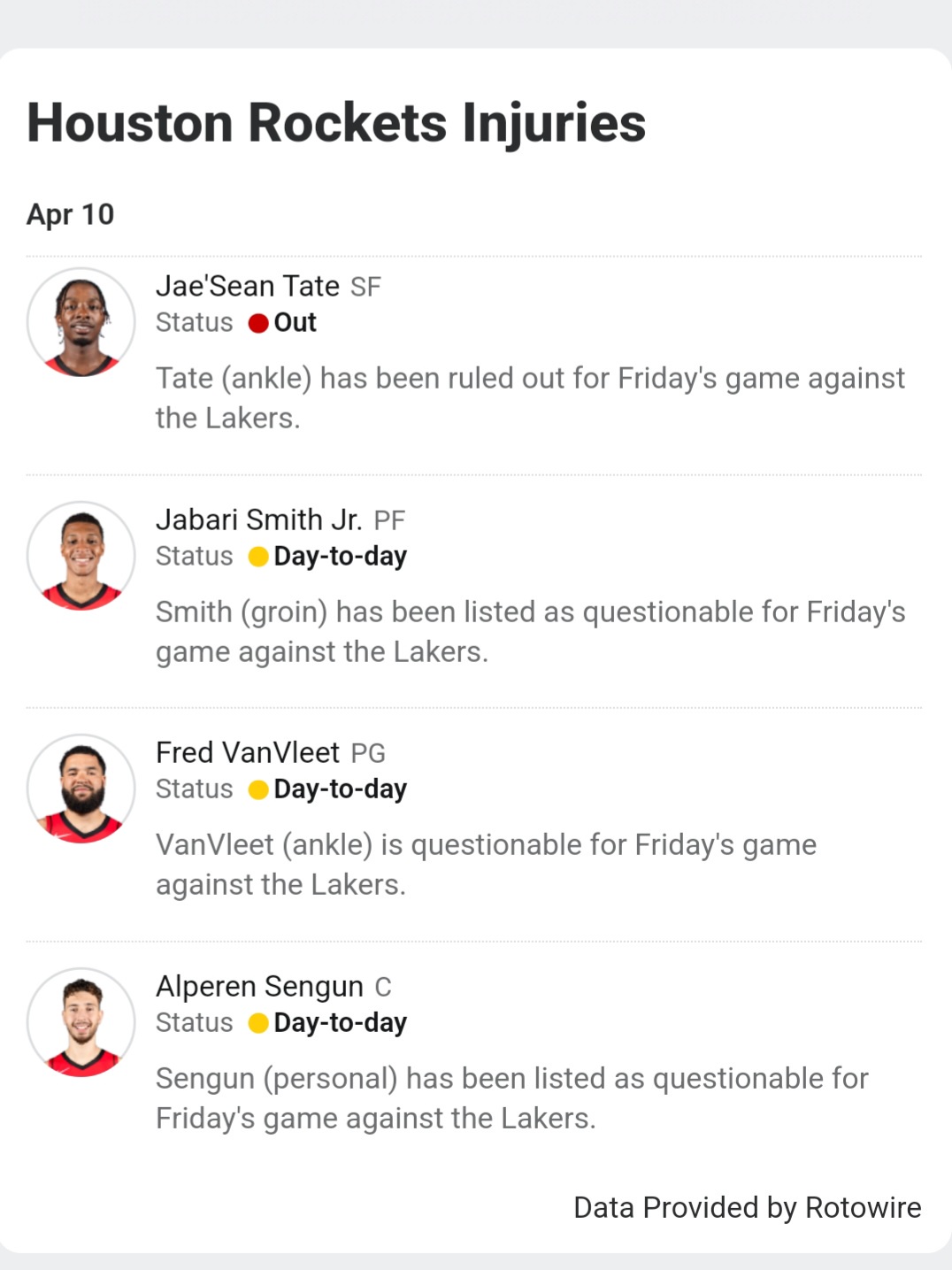Click Fred VanVleet's headshot photo
The width and height of the screenshot is (952, 1270).
pyautogui.click(x=81, y=789)
